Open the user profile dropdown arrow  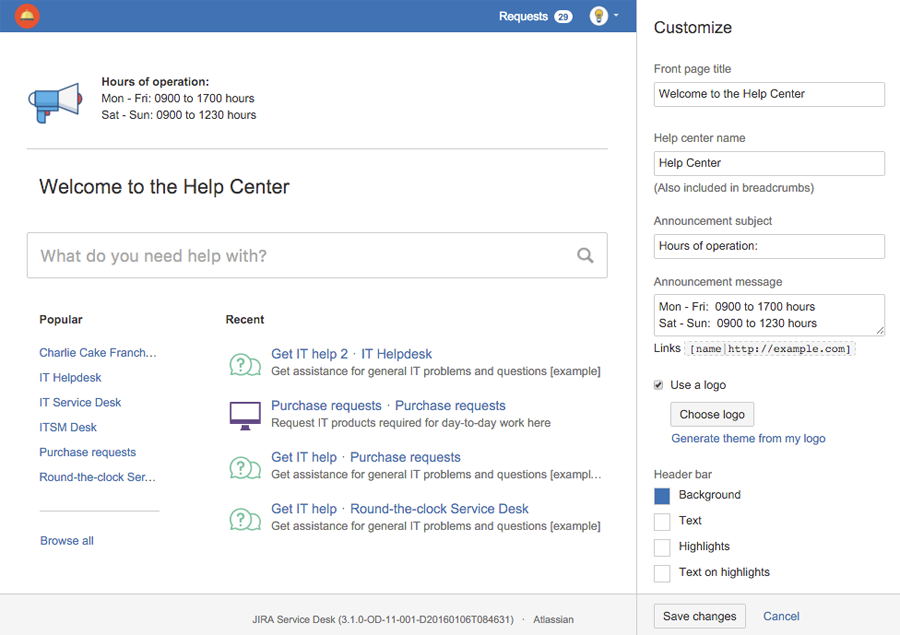click(616, 16)
